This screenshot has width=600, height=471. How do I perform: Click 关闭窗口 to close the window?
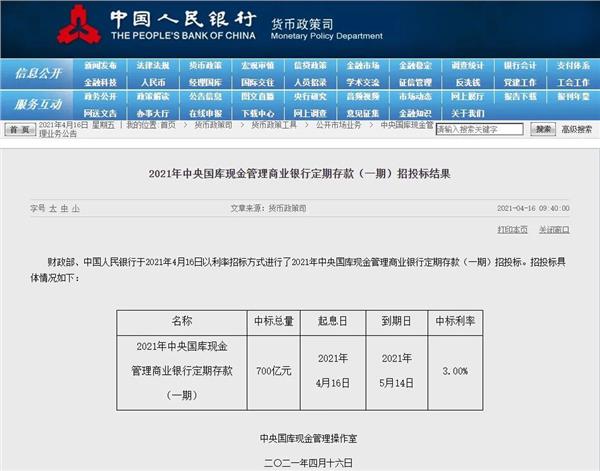click(x=553, y=230)
